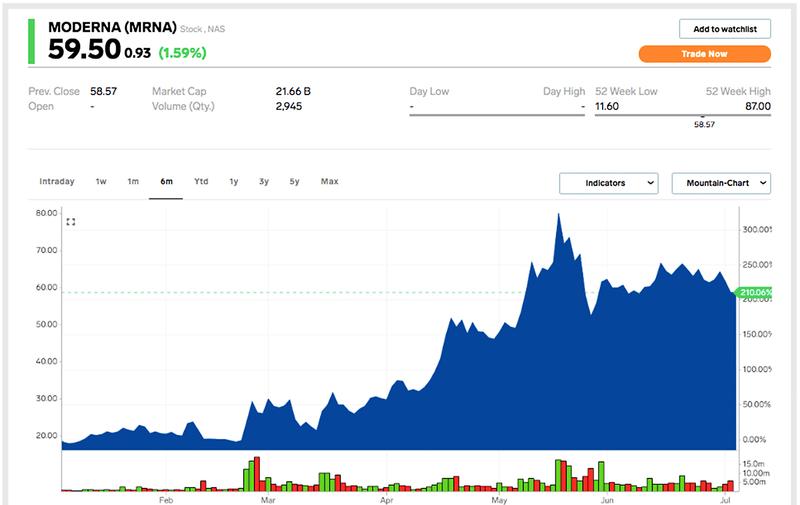
Task: Click the 80.00 y-axis label
Action: pyautogui.click(x=46, y=213)
